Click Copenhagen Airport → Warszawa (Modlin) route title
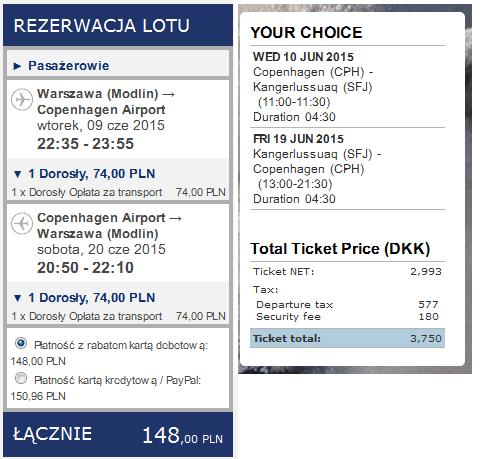Screen dimensions: 482x459 (x=109, y=226)
